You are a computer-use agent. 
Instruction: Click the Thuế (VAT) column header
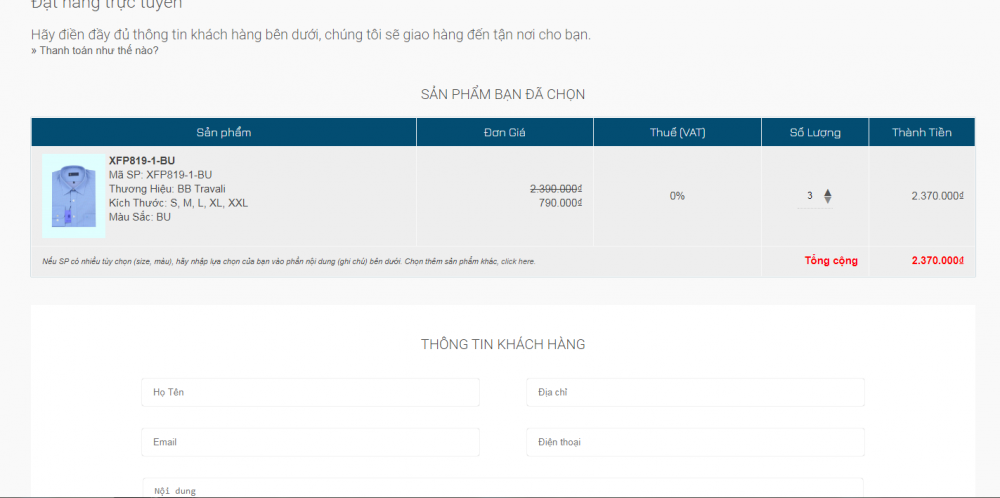pyautogui.click(x=677, y=133)
